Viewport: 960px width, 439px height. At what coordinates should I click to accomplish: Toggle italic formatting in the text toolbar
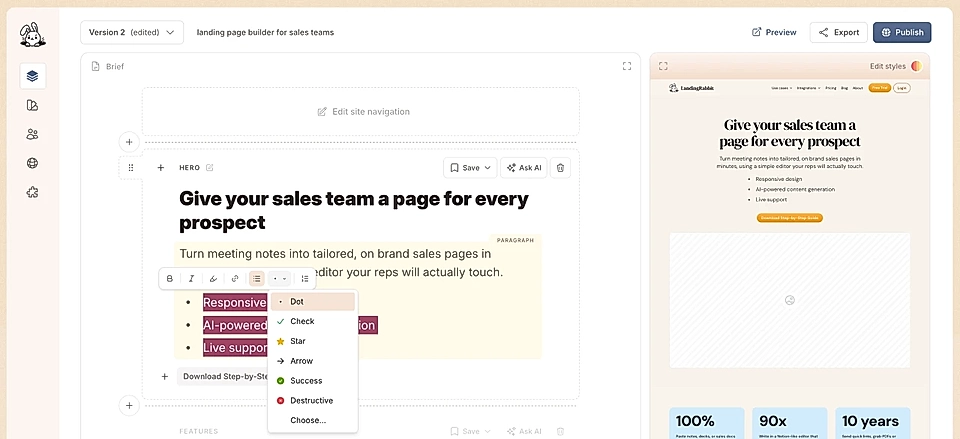pyautogui.click(x=191, y=279)
